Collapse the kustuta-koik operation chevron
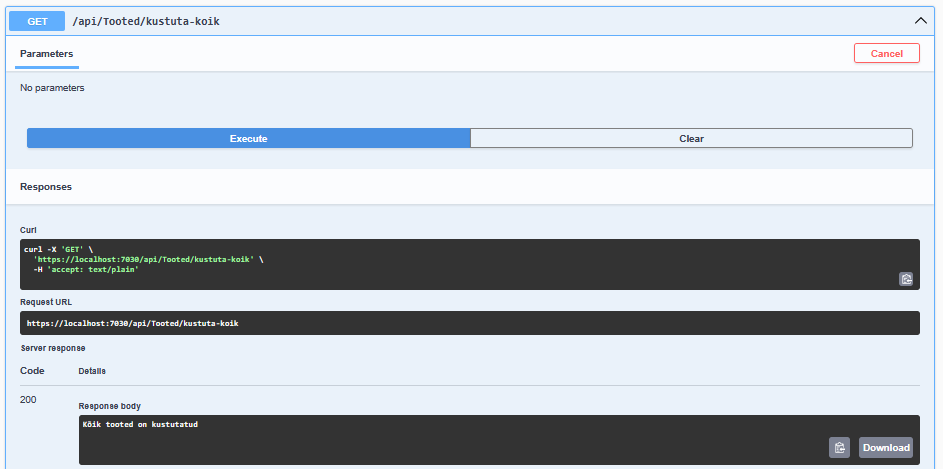The image size is (943, 469). [920, 21]
